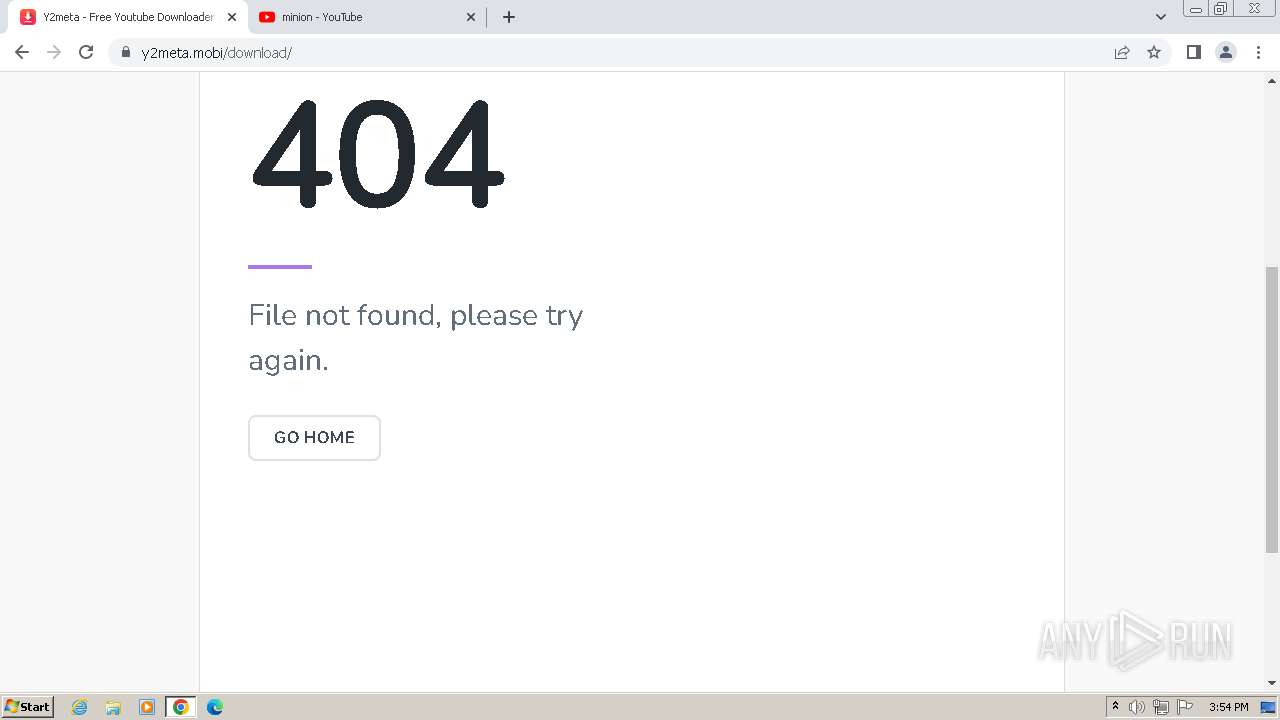This screenshot has width=1280, height=720.
Task: Open the Windows Start menu
Action: coord(28,707)
